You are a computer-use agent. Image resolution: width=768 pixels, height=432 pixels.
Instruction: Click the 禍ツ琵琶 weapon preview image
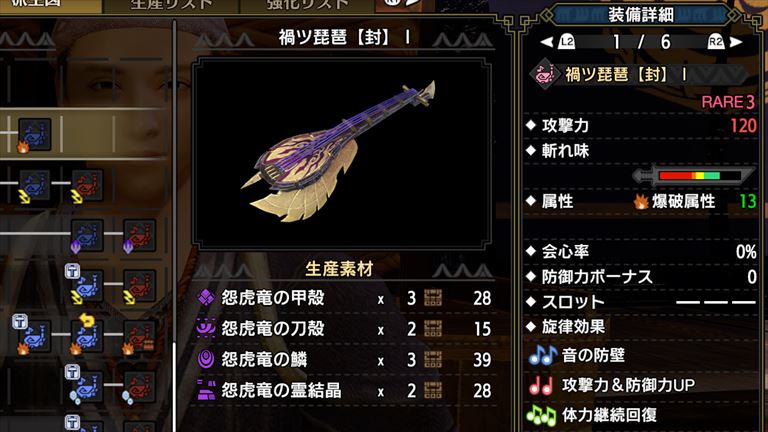pos(342,153)
